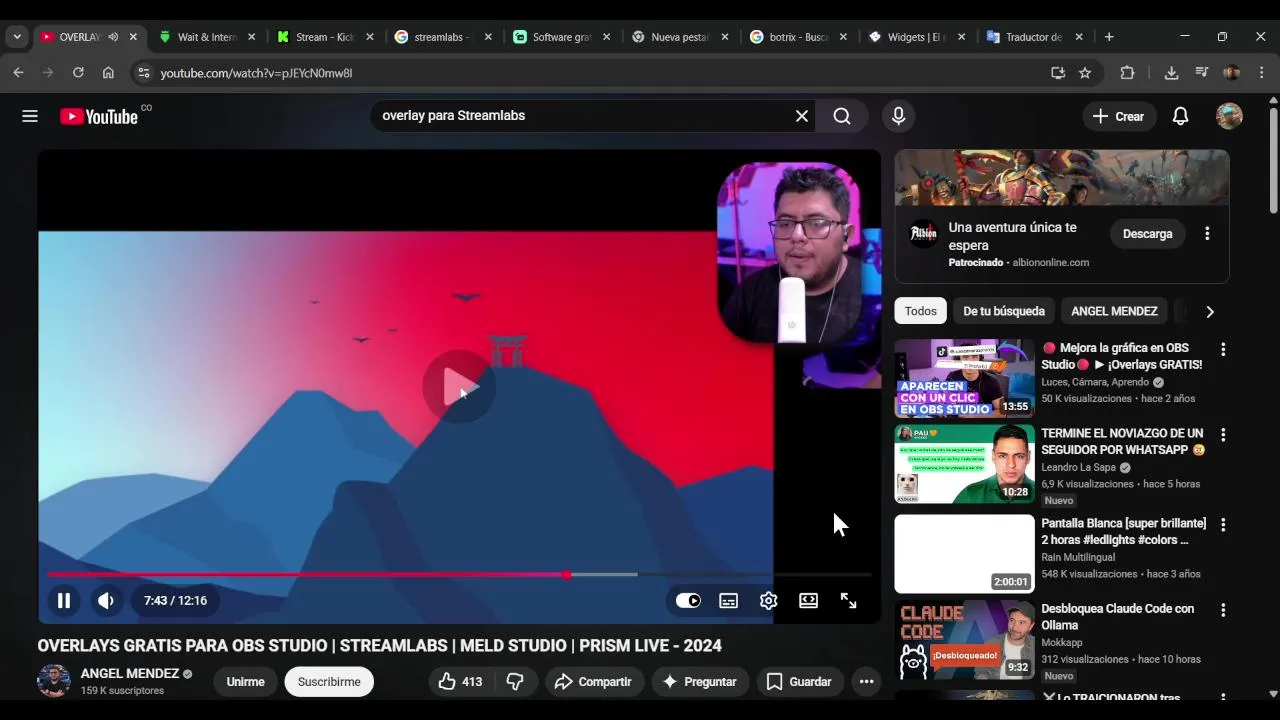
Task: Clear the search box text
Action: coord(801,116)
